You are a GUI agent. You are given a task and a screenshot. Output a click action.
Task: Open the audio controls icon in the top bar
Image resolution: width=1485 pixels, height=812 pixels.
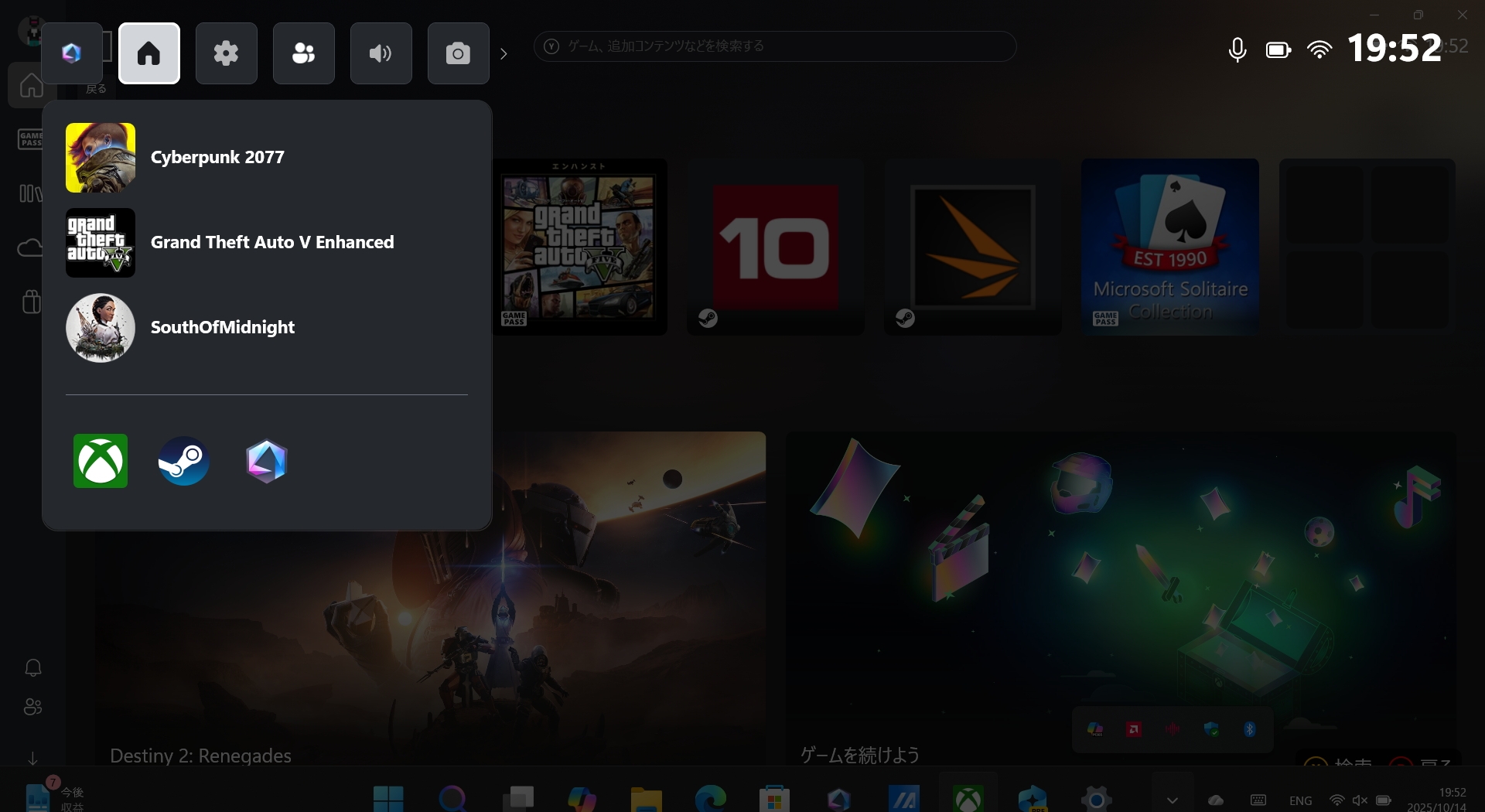[380, 53]
